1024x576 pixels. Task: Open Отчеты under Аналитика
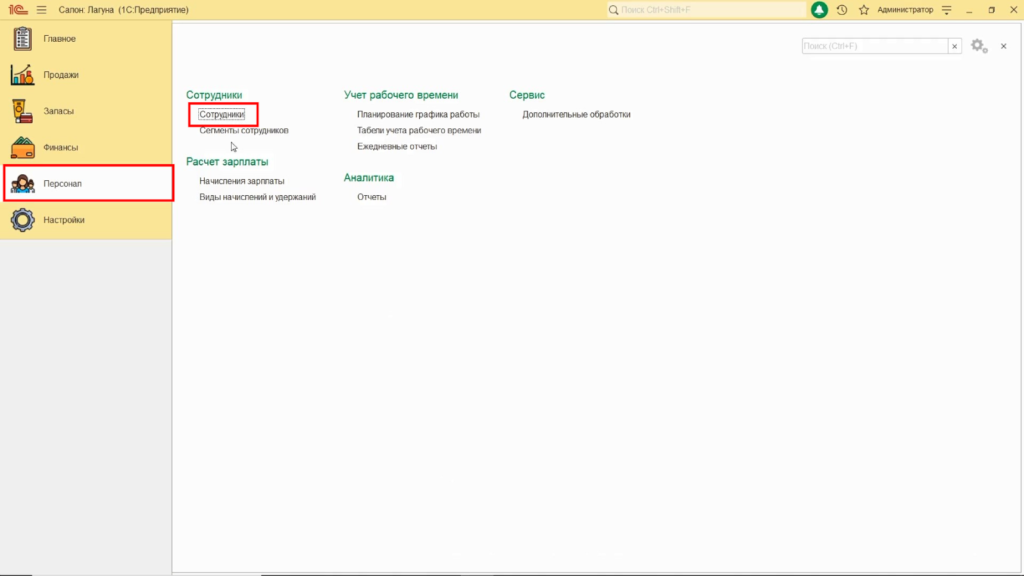point(372,197)
